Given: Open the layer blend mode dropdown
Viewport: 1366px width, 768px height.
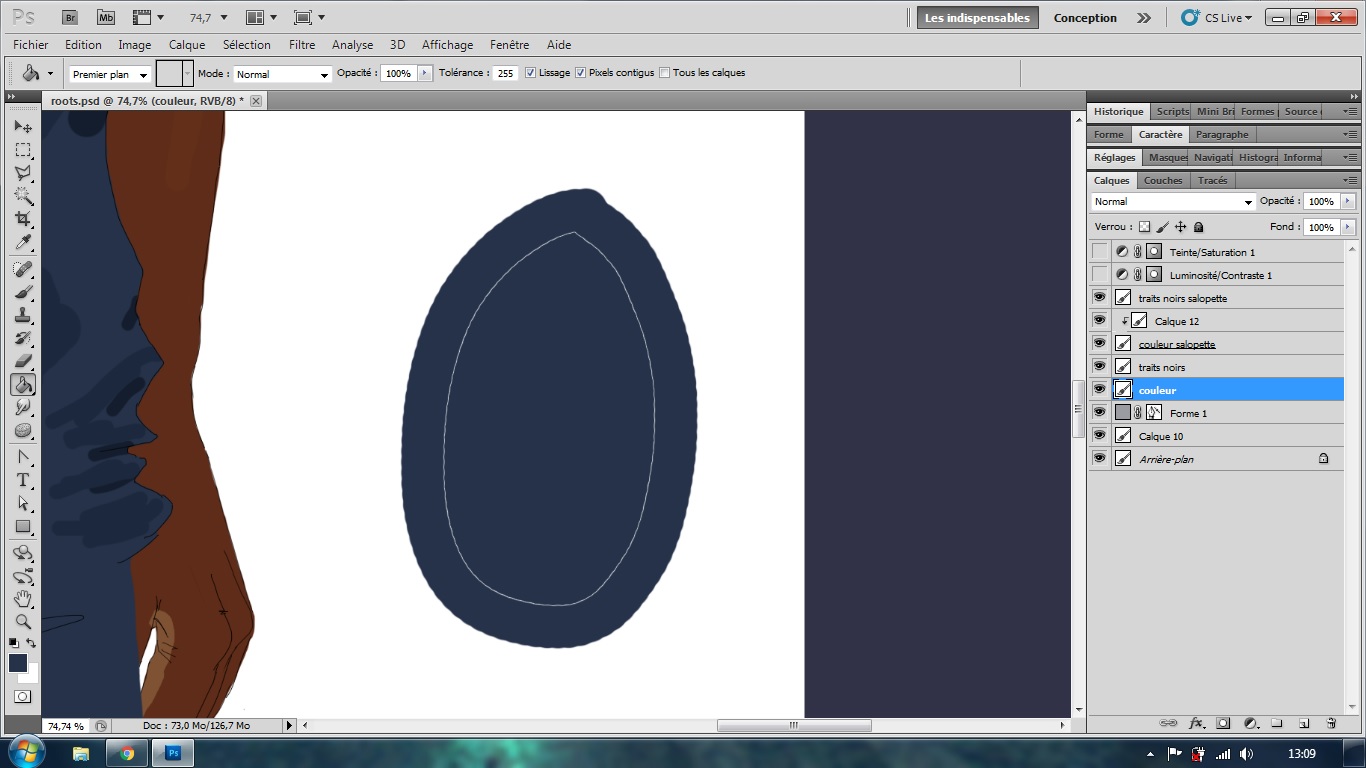Looking at the screenshot, I should tap(1172, 202).
